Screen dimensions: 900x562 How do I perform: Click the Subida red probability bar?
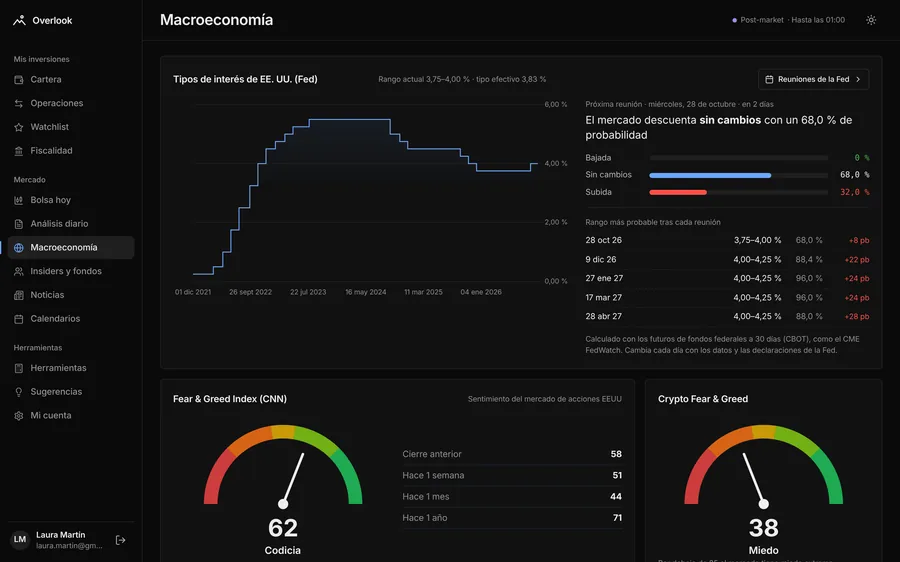[x=678, y=192]
